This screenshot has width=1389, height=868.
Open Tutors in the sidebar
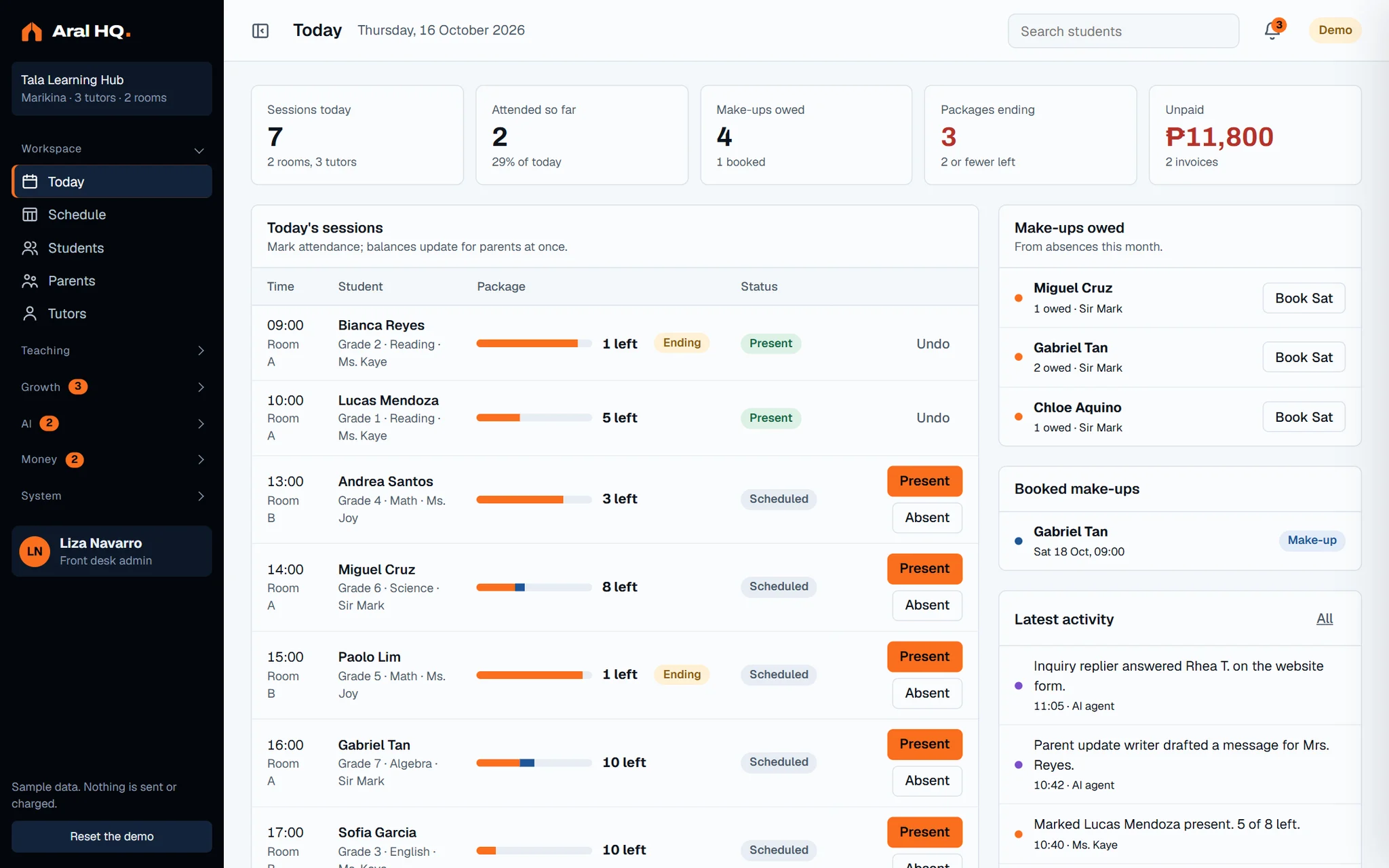click(112, 313)
